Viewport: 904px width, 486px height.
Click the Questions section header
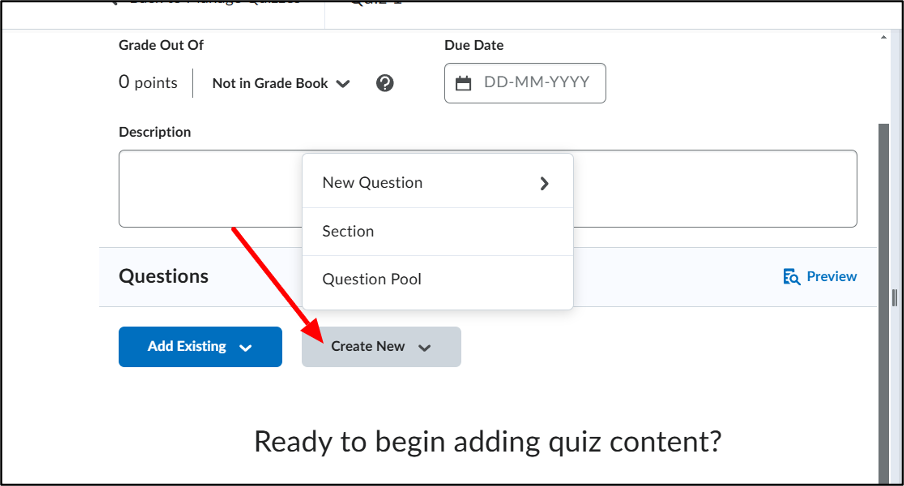[164, 277]
